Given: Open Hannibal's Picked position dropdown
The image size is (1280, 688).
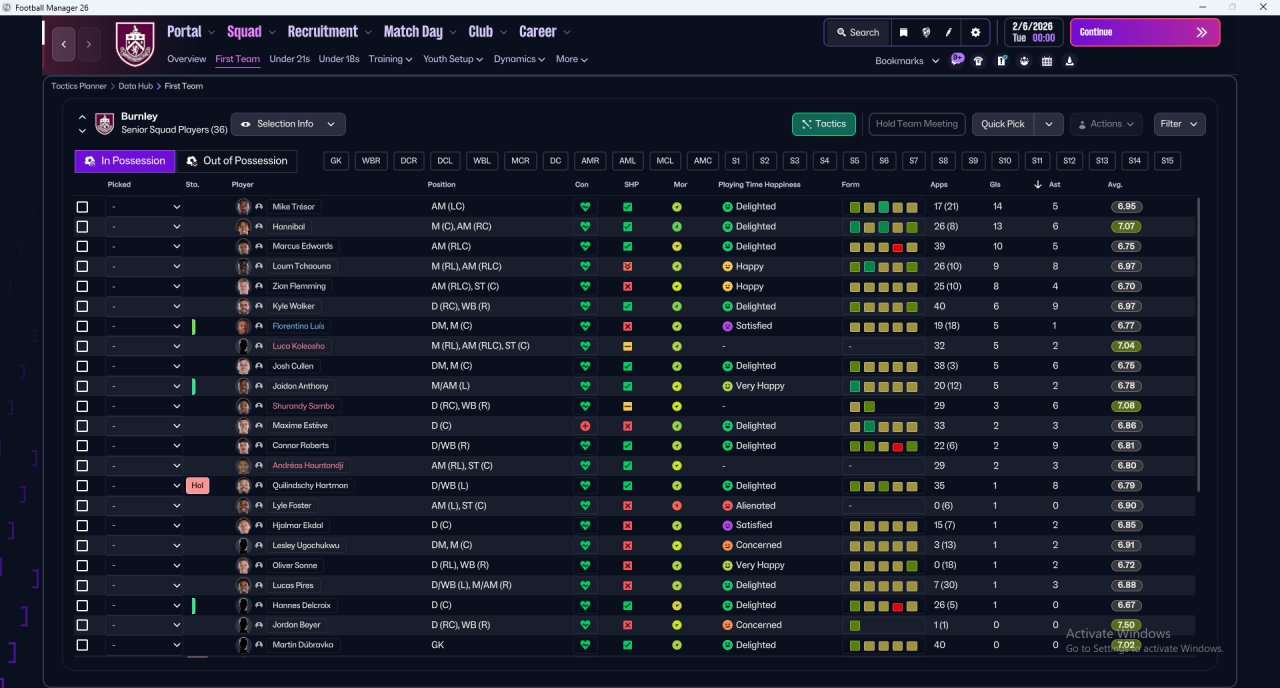Looking at the screenshot, I should point(145,227).
